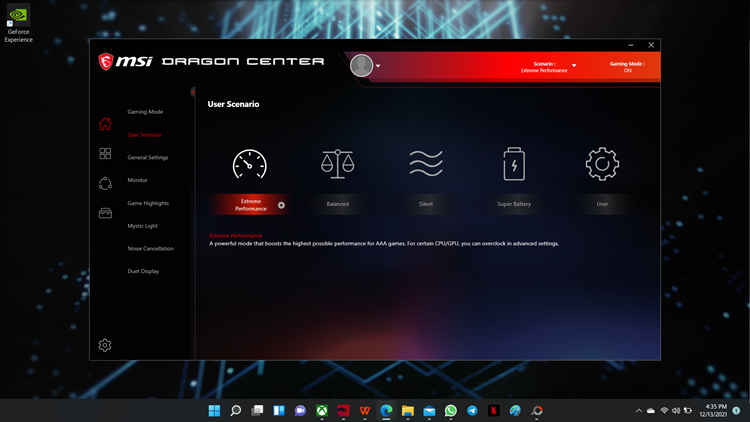The height and width of the screenshot is (422, 750).
Task: Open the Paint palette app on taskbar
Action: click(x=515, y=411)
